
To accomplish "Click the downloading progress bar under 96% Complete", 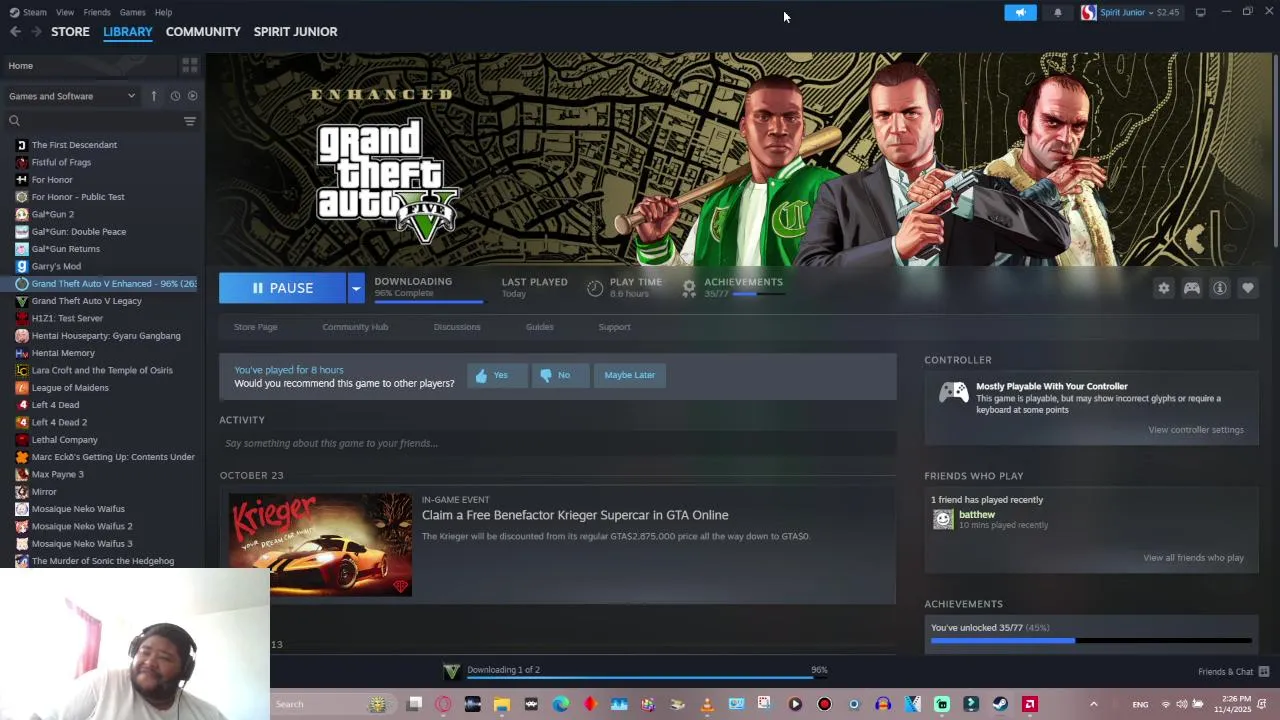I will pos(428,300).
